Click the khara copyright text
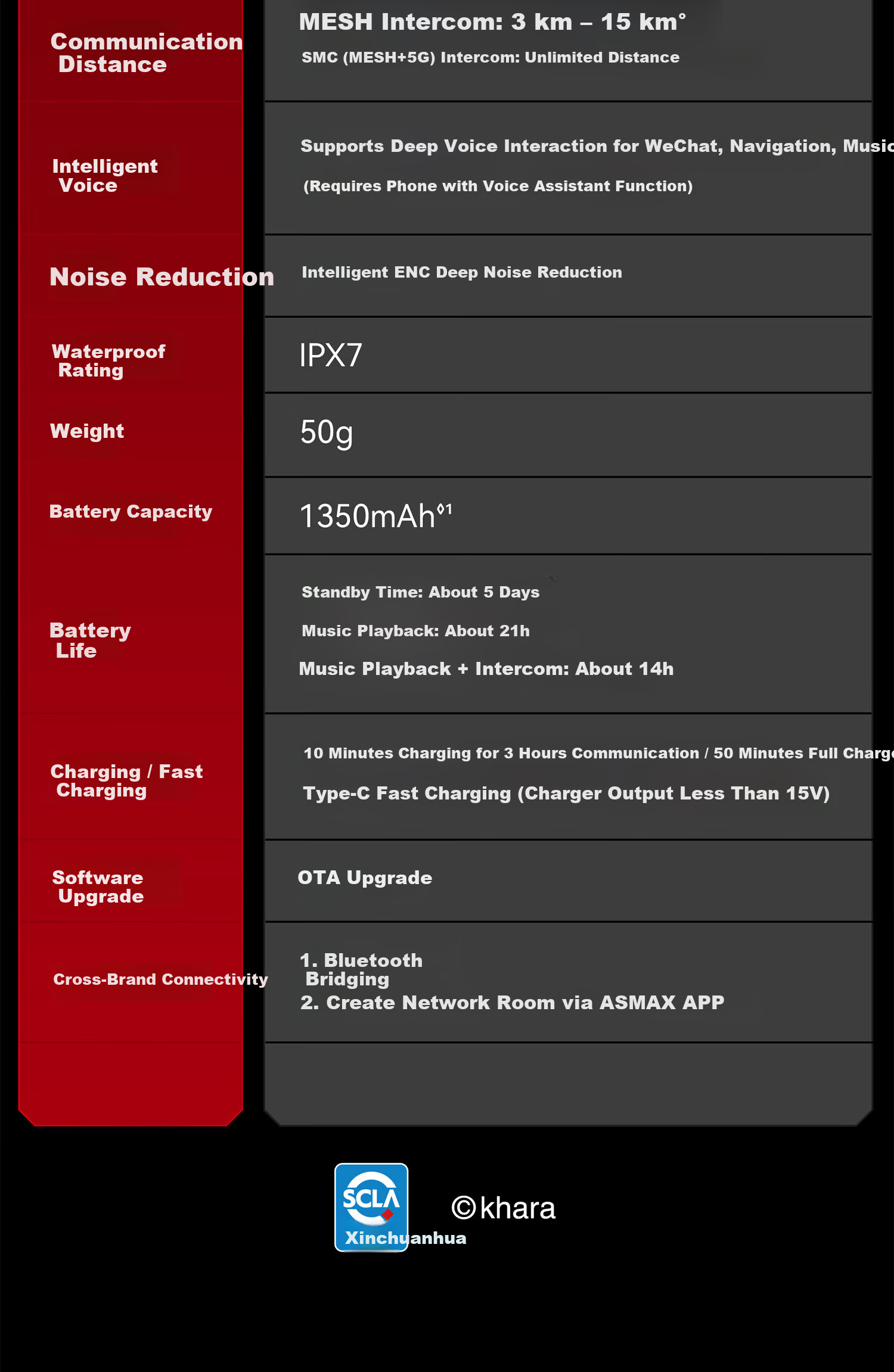The width and height of the screenshot is (894, 1372). tap(504, 1208)
